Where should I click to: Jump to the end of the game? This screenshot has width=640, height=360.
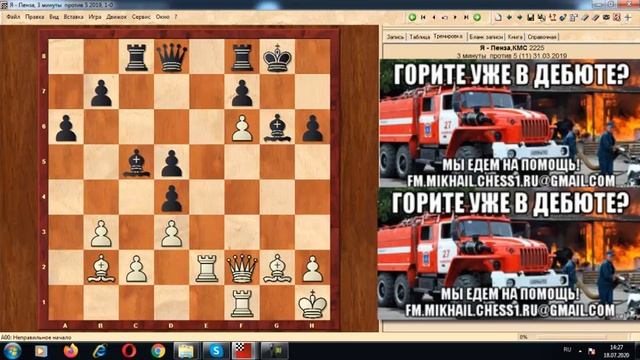pos(466,18)
